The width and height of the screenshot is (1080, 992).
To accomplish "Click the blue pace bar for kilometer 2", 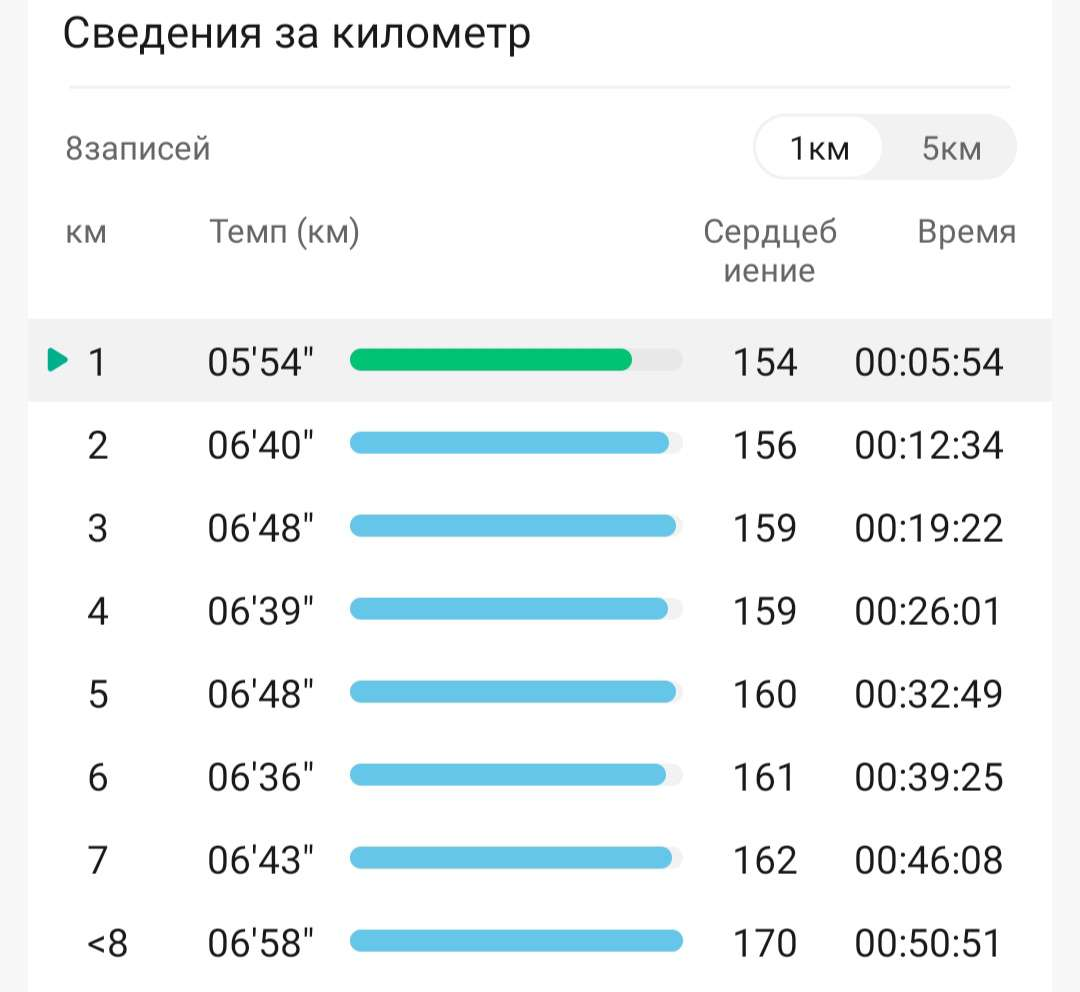I will [509, 443].
